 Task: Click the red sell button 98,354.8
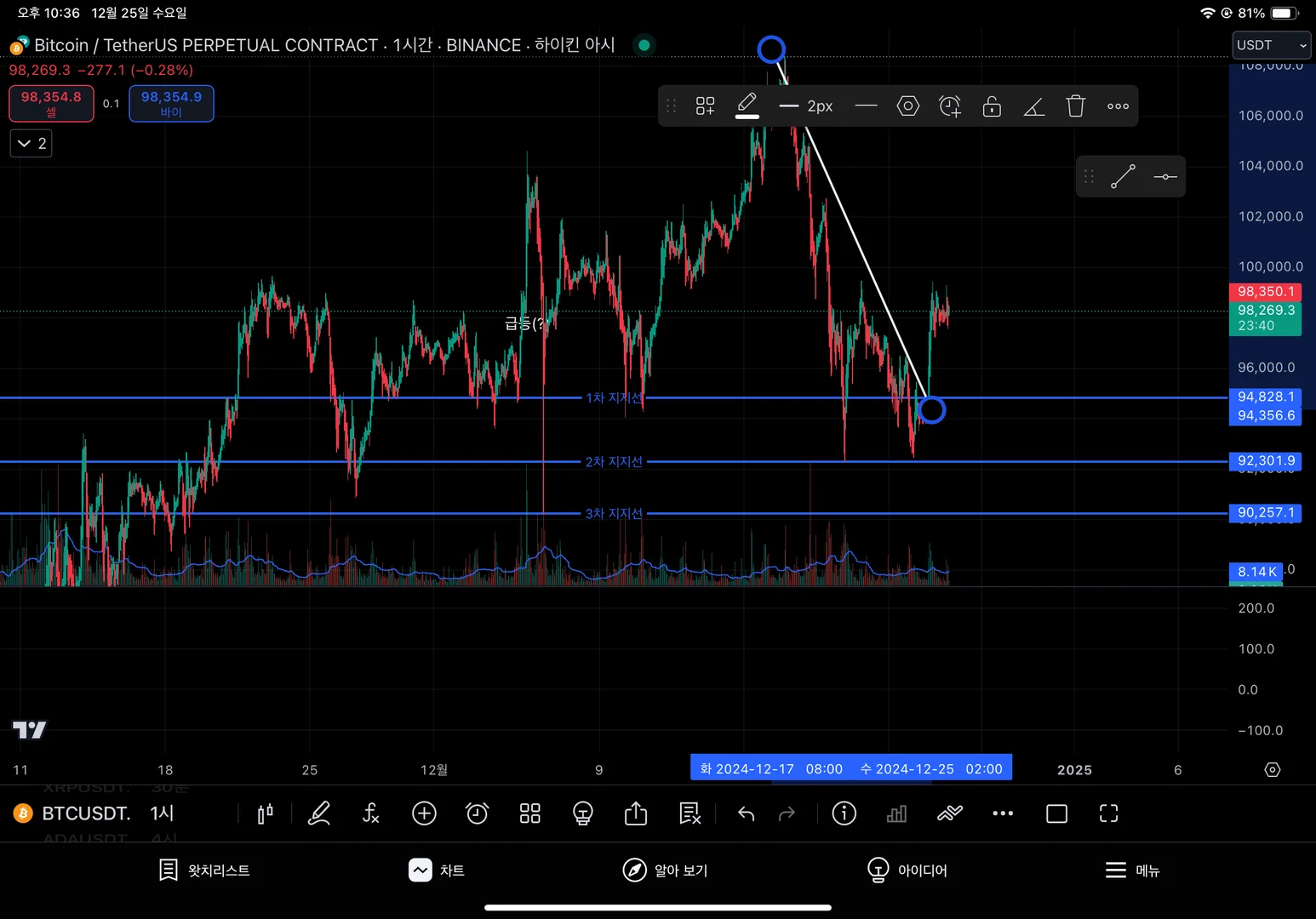[x=51, y=104]
